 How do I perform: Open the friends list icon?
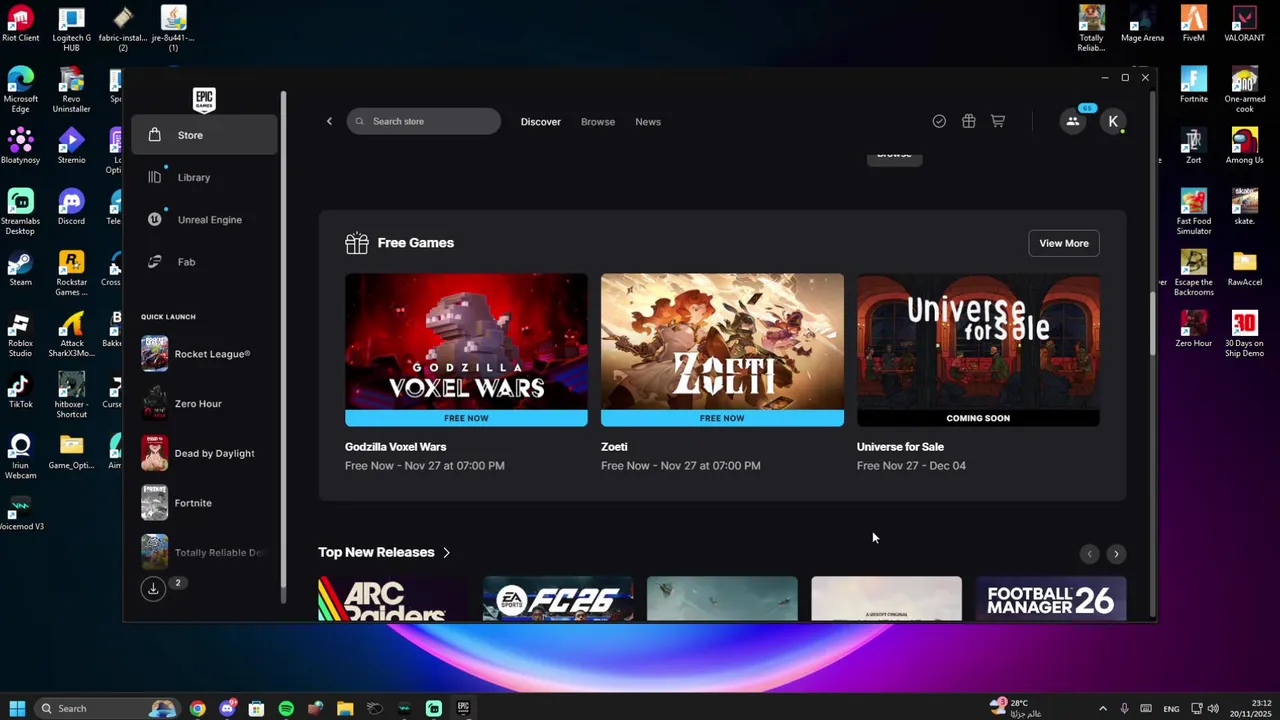(1073, 121)
